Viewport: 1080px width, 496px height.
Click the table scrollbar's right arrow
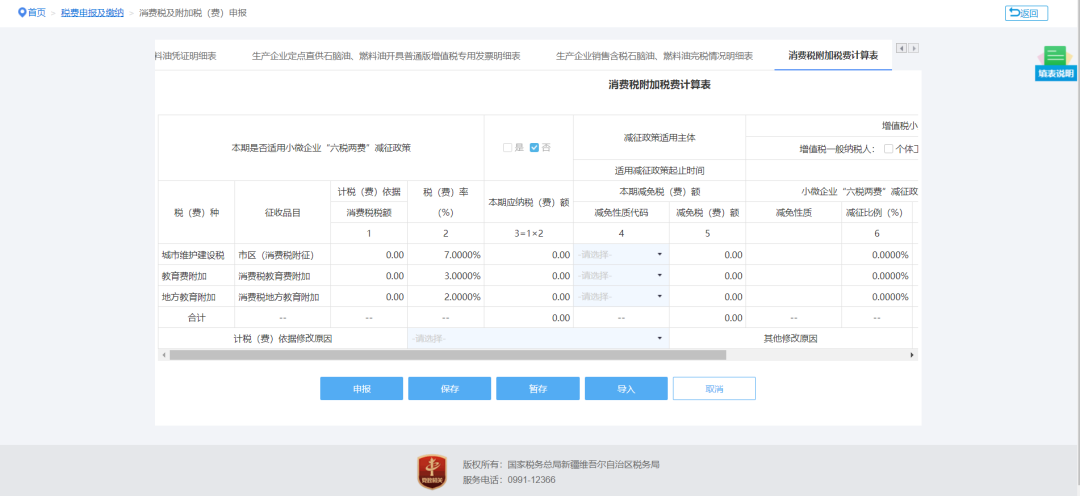[x=912, y=355]
